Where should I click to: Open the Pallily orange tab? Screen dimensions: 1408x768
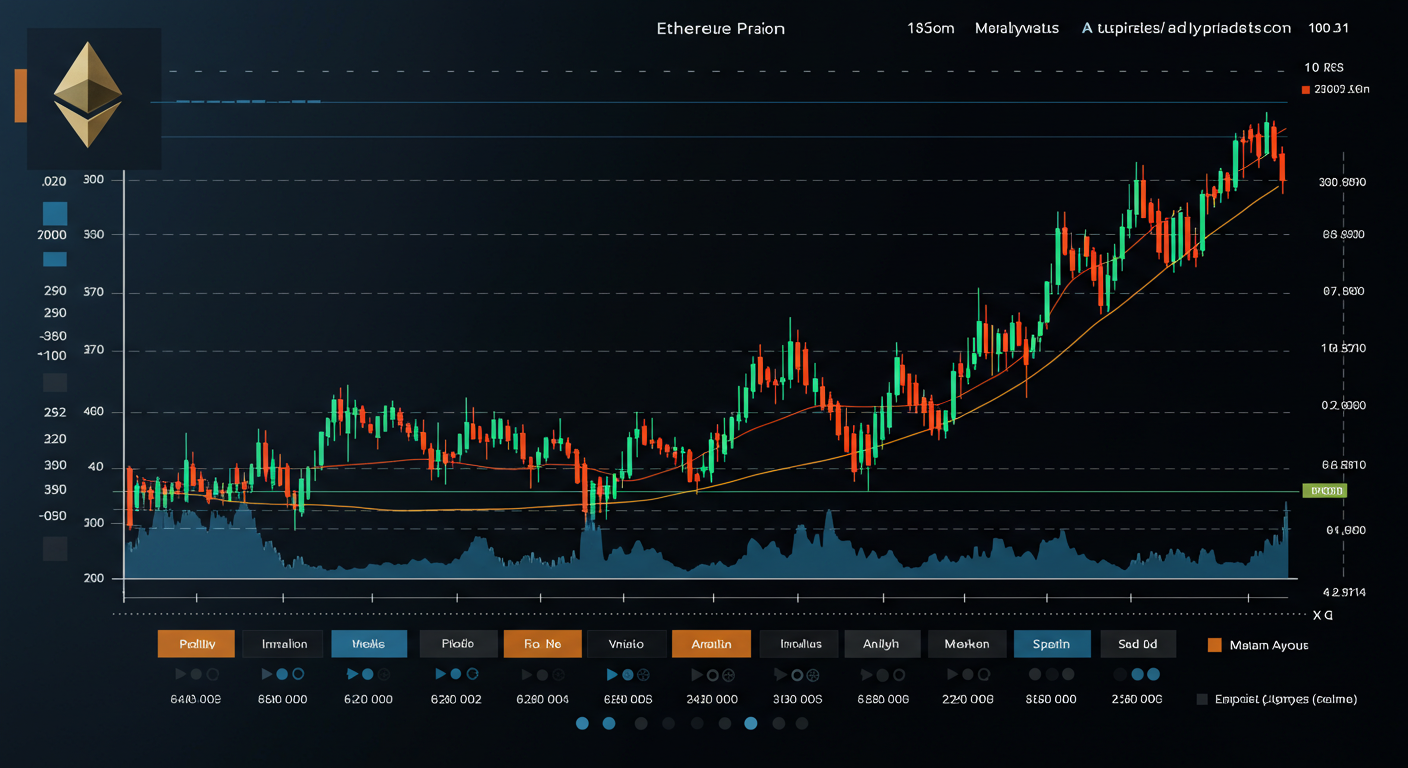[x=196, y=644]
